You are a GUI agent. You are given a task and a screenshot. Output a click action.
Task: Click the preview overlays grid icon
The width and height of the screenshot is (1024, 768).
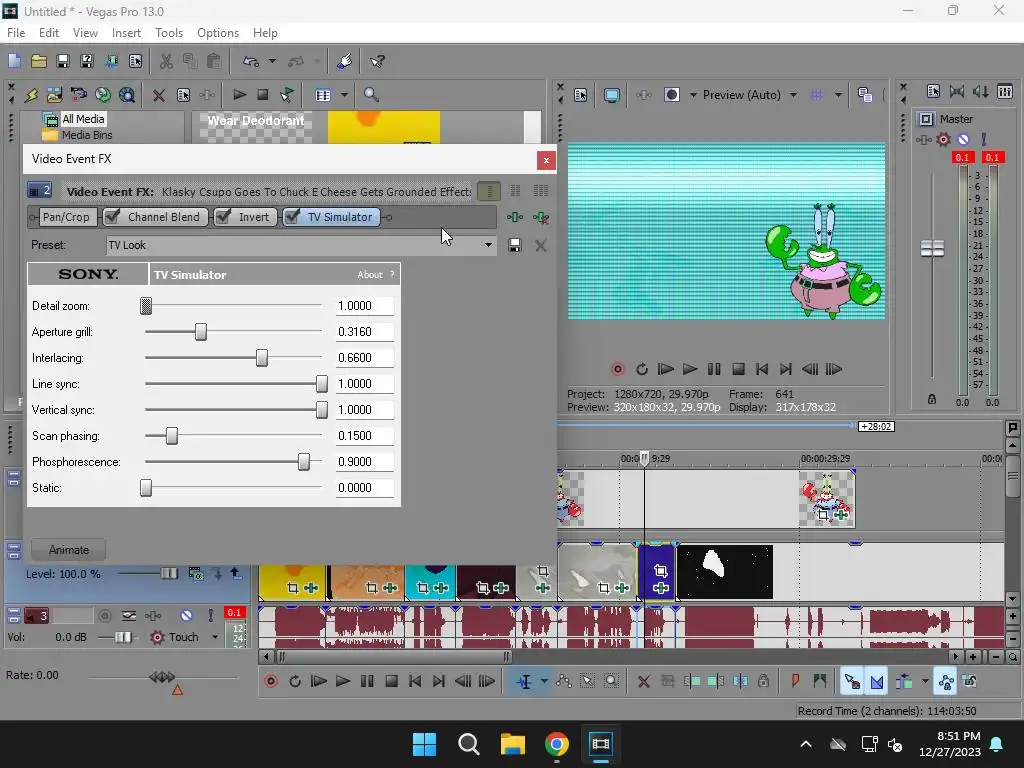(816, 95)
